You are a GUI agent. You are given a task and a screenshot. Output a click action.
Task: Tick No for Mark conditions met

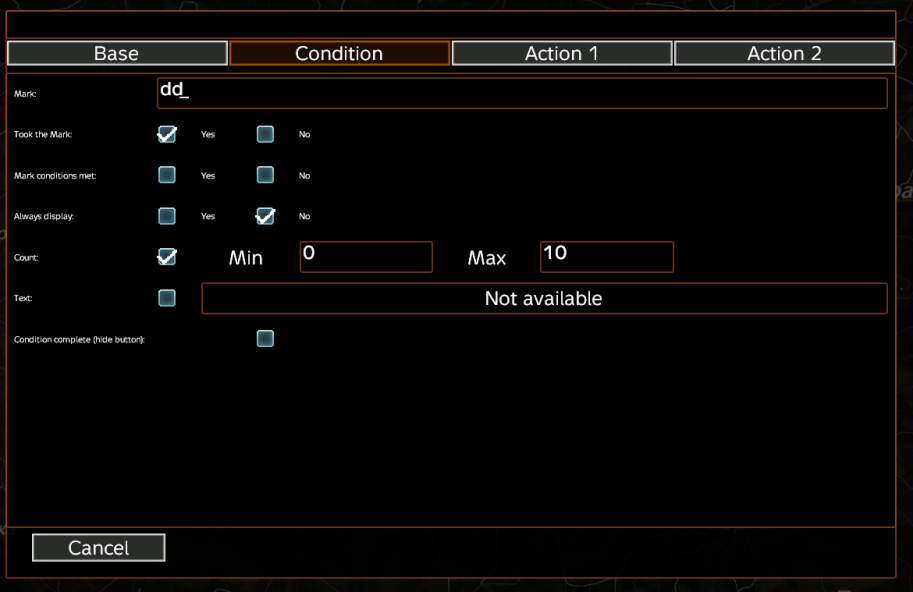pyautogui.click(x=265, y=175)
